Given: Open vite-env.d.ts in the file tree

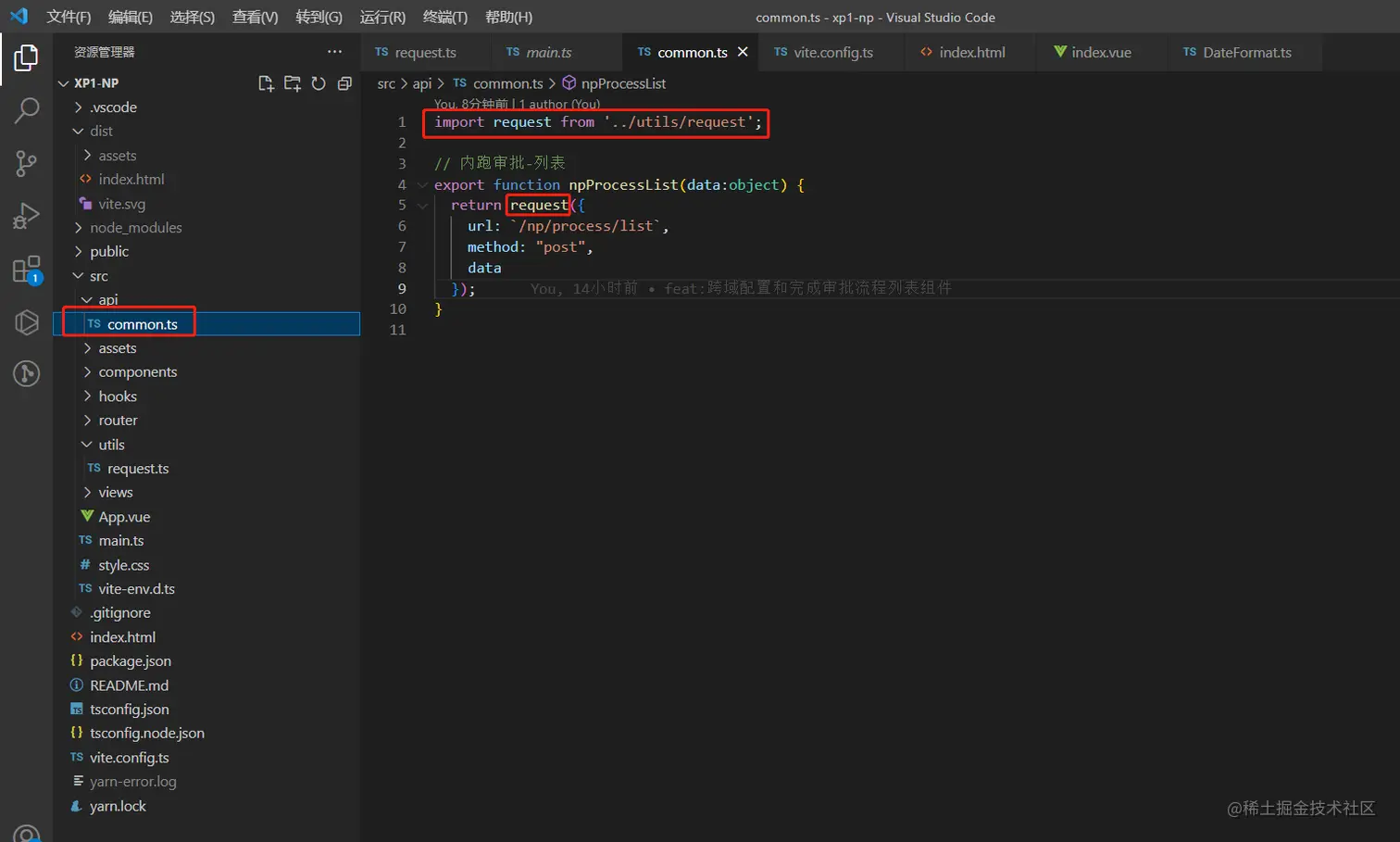Looking at the screenshot, I should pos(207,589).
